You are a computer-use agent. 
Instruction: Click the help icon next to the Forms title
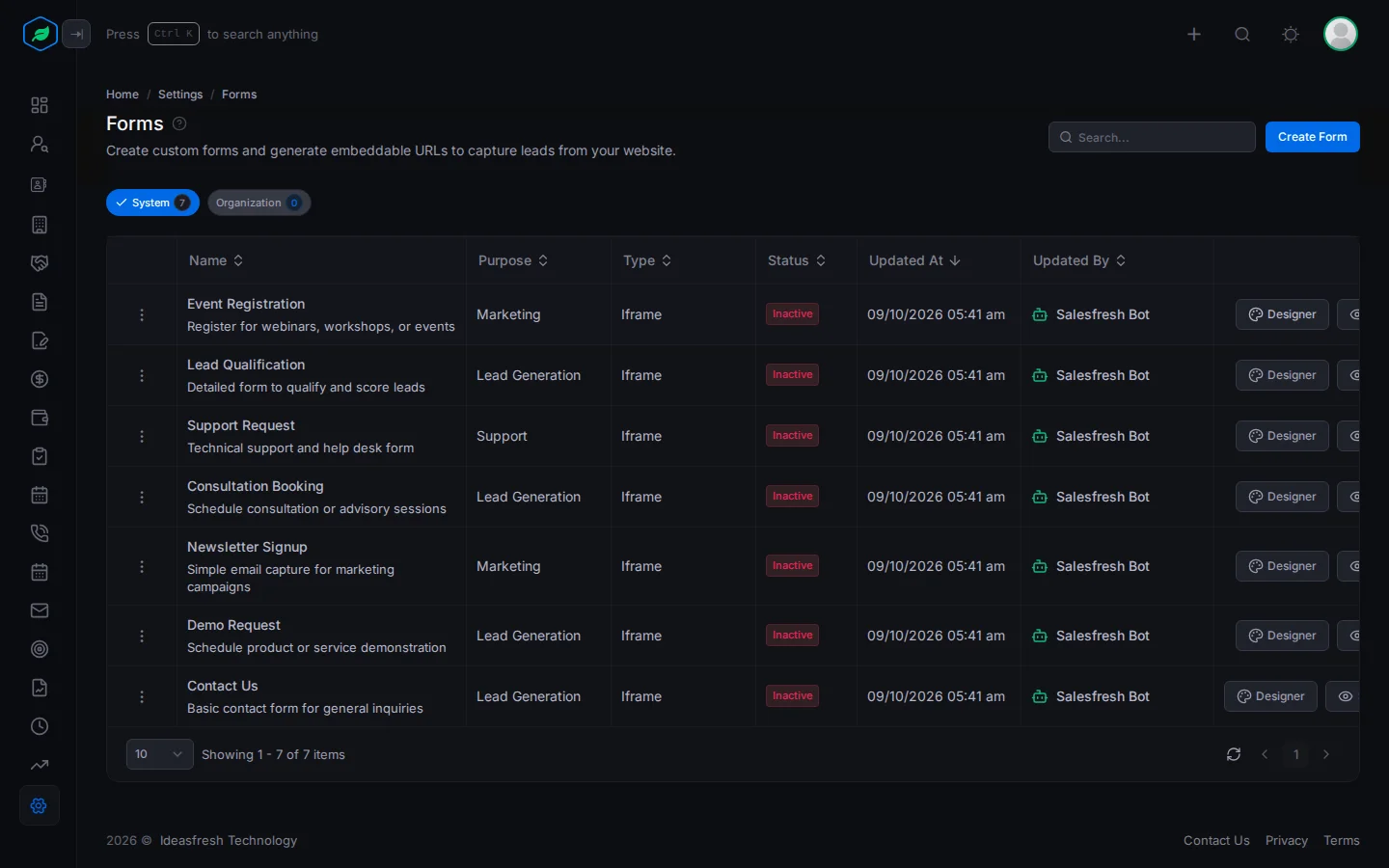pos(179,123)
